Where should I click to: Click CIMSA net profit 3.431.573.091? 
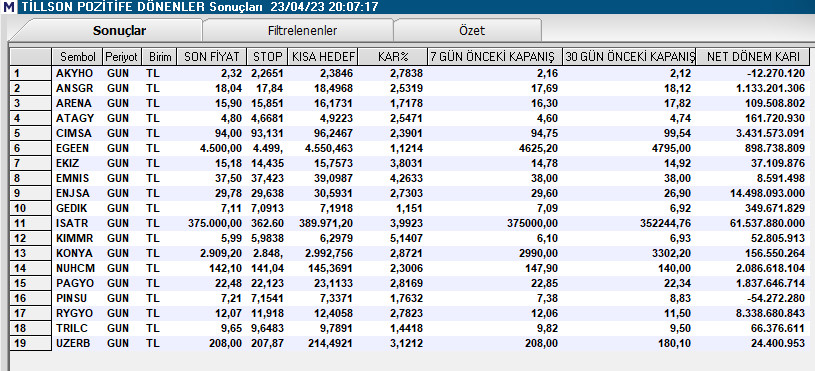click(771, 134)
